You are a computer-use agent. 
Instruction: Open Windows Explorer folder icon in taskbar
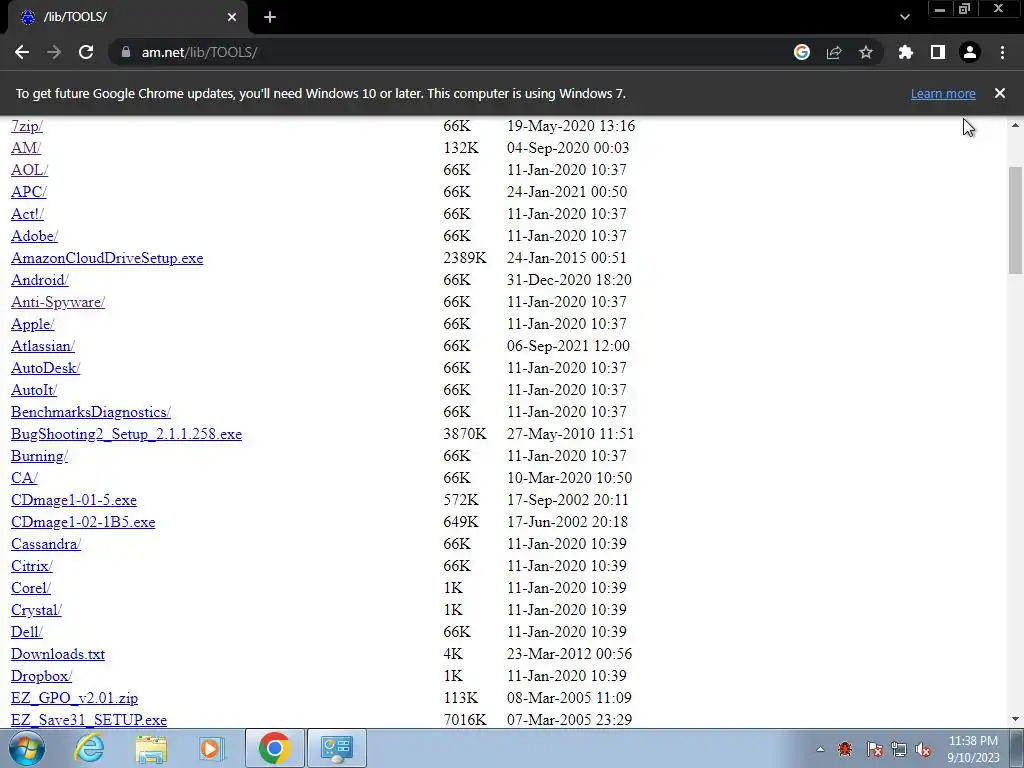coord(151,748)
